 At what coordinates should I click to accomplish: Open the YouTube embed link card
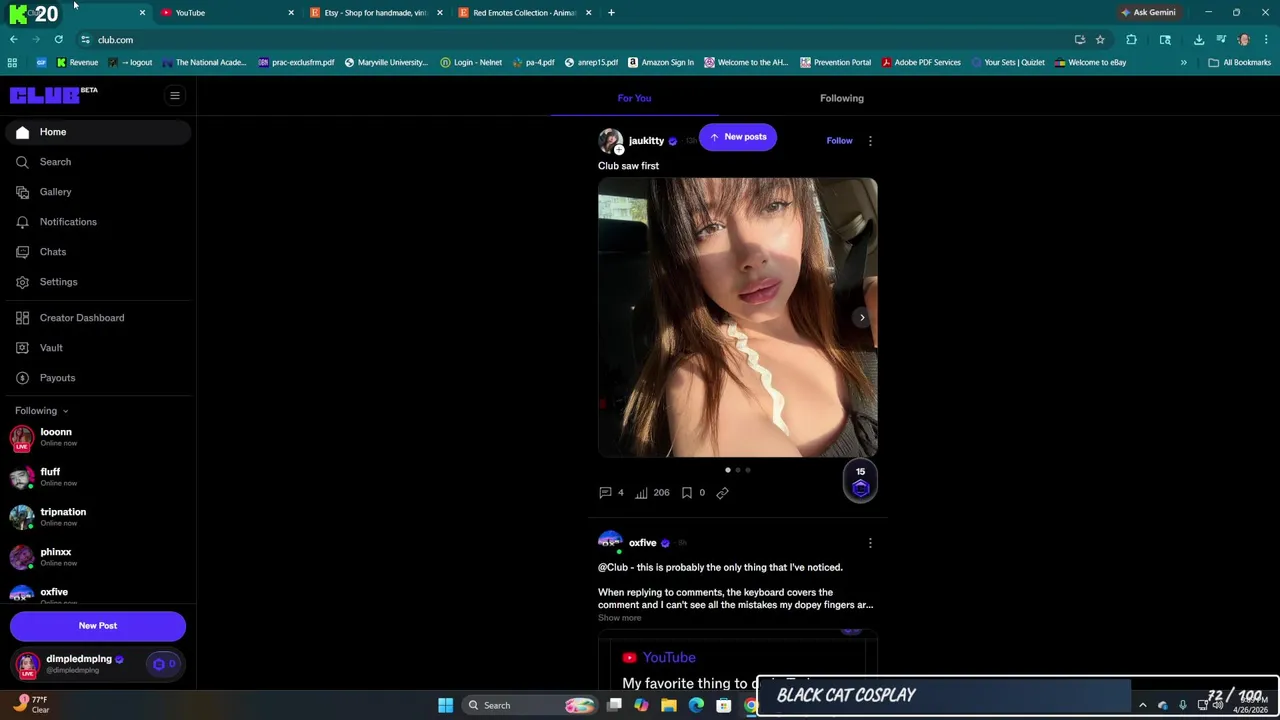738,662
